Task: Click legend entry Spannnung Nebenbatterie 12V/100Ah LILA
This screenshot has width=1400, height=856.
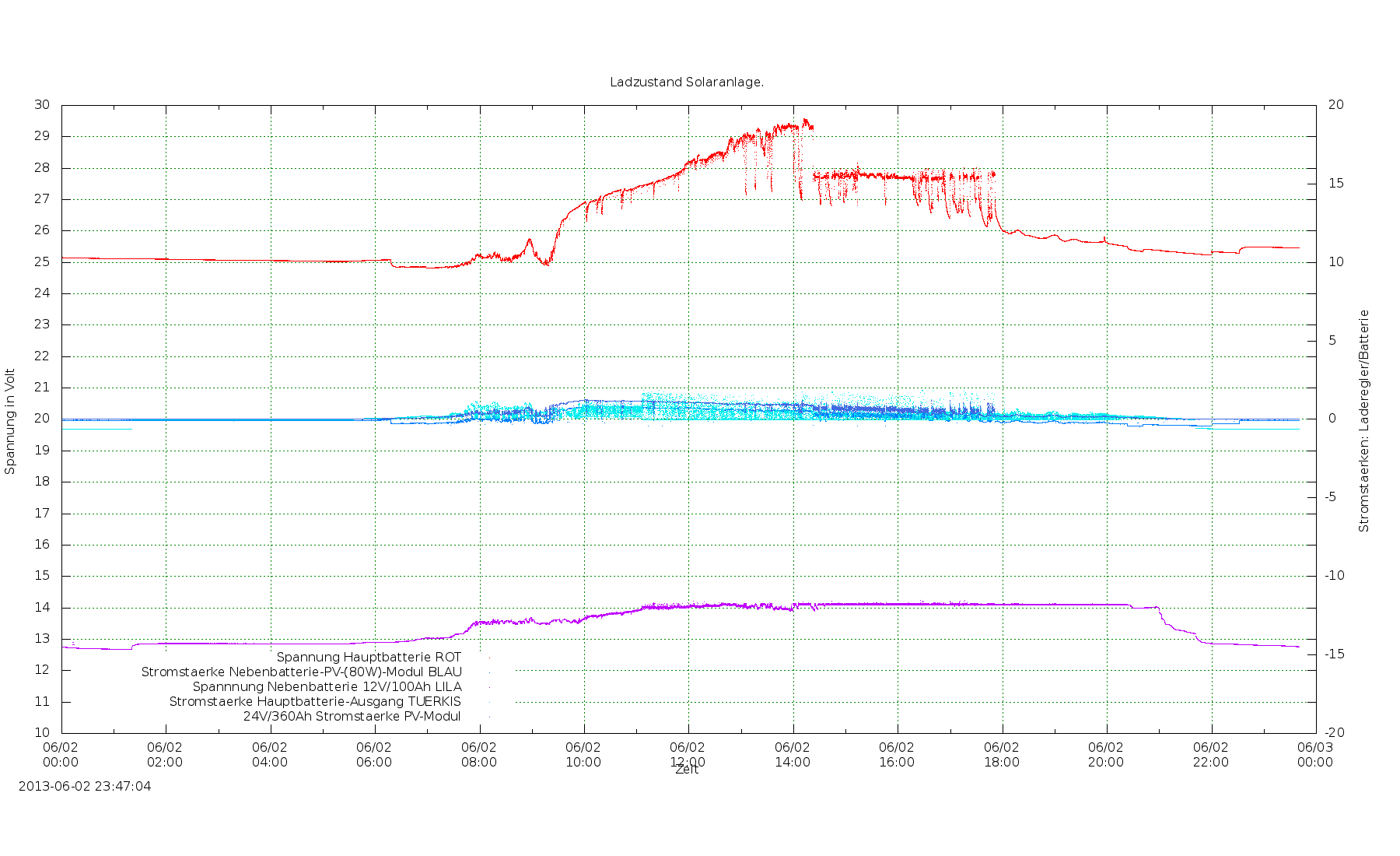Action: point(327,686)
